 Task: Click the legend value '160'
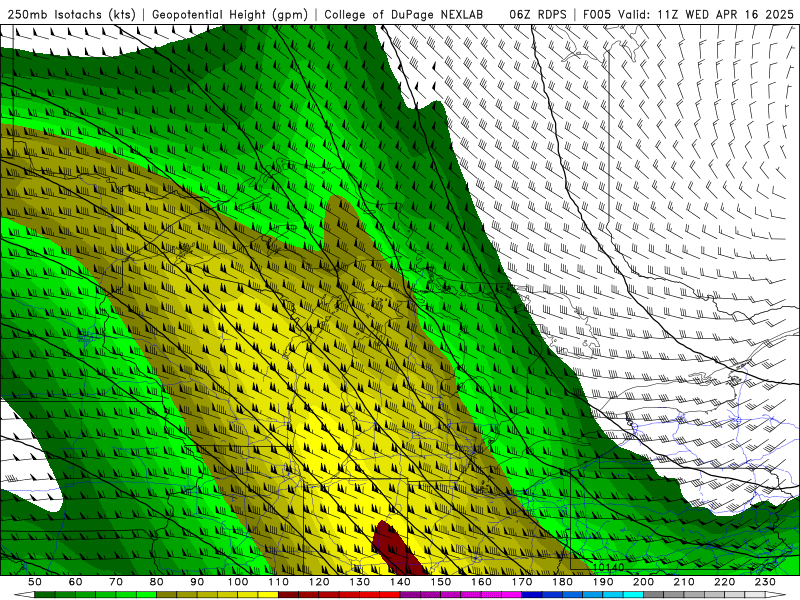click(481, 582)
